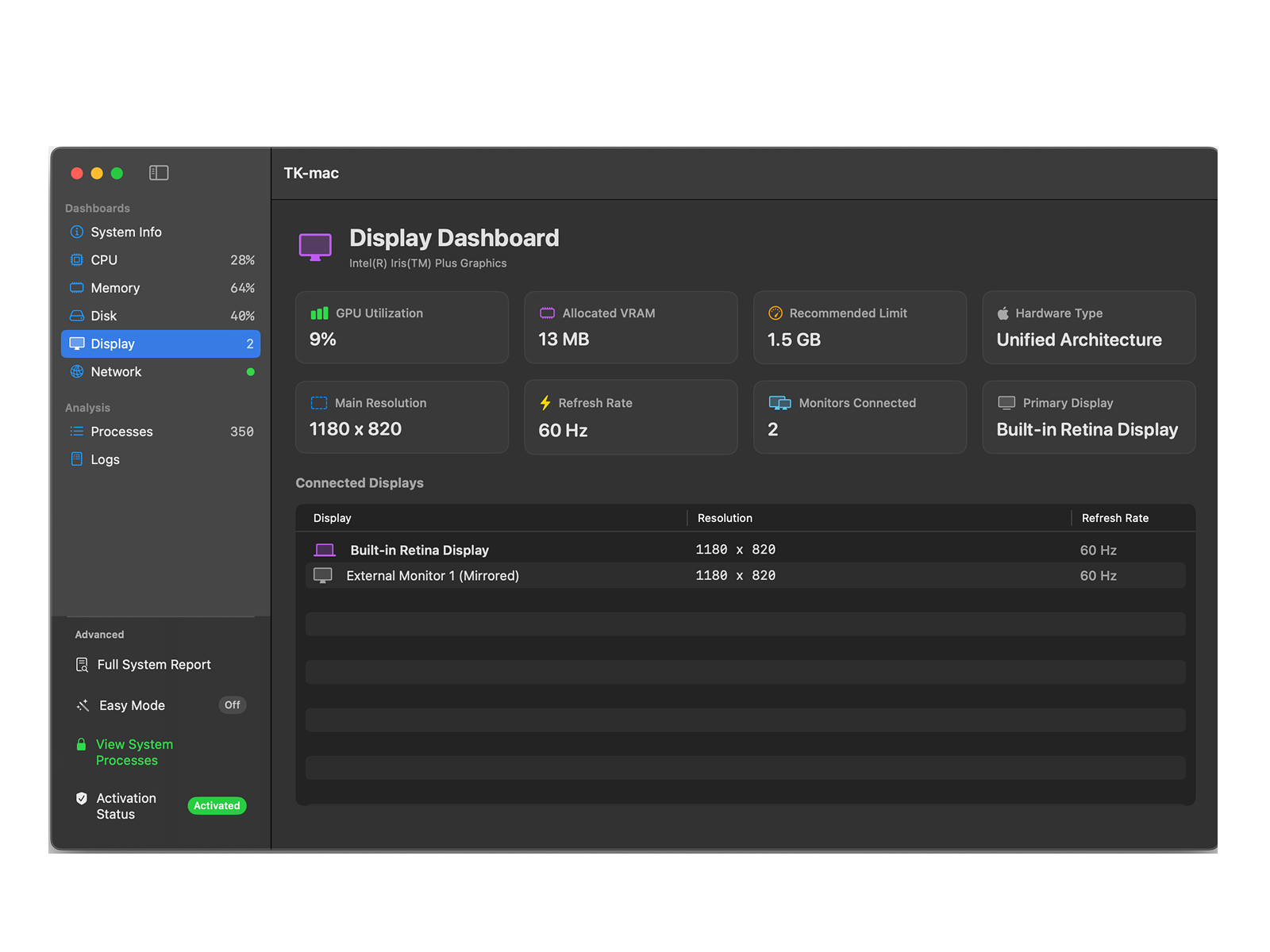Open the Display dashboard tab
Viewport: 1270px width, 952px height.
[x=161, y=344]
